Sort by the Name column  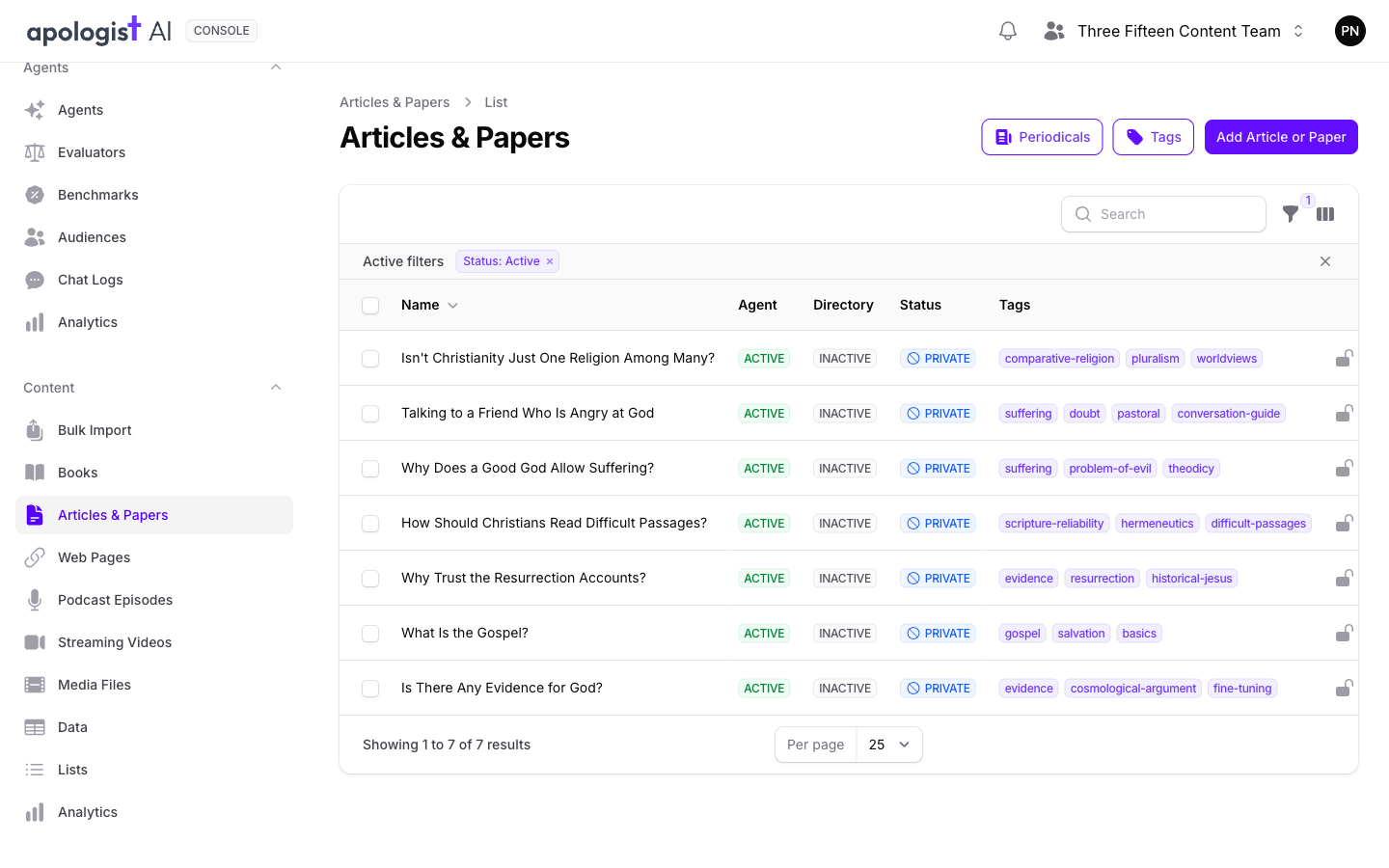click(429, 305)
